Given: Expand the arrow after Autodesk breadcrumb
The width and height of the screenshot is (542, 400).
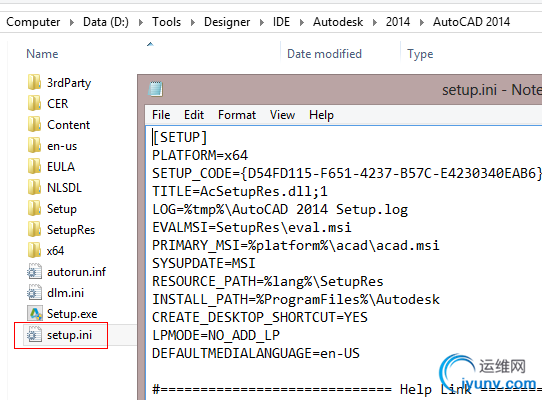Looking at the screenshot, I should pyautogui.click(x=375, y=22).
